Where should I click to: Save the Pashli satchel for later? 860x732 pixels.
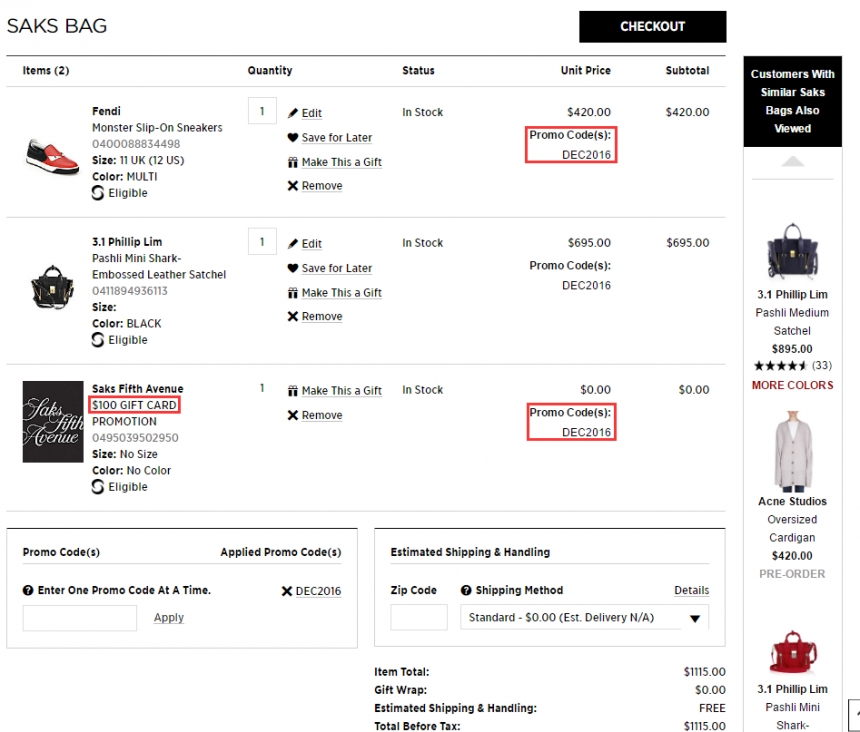point(337,268)
